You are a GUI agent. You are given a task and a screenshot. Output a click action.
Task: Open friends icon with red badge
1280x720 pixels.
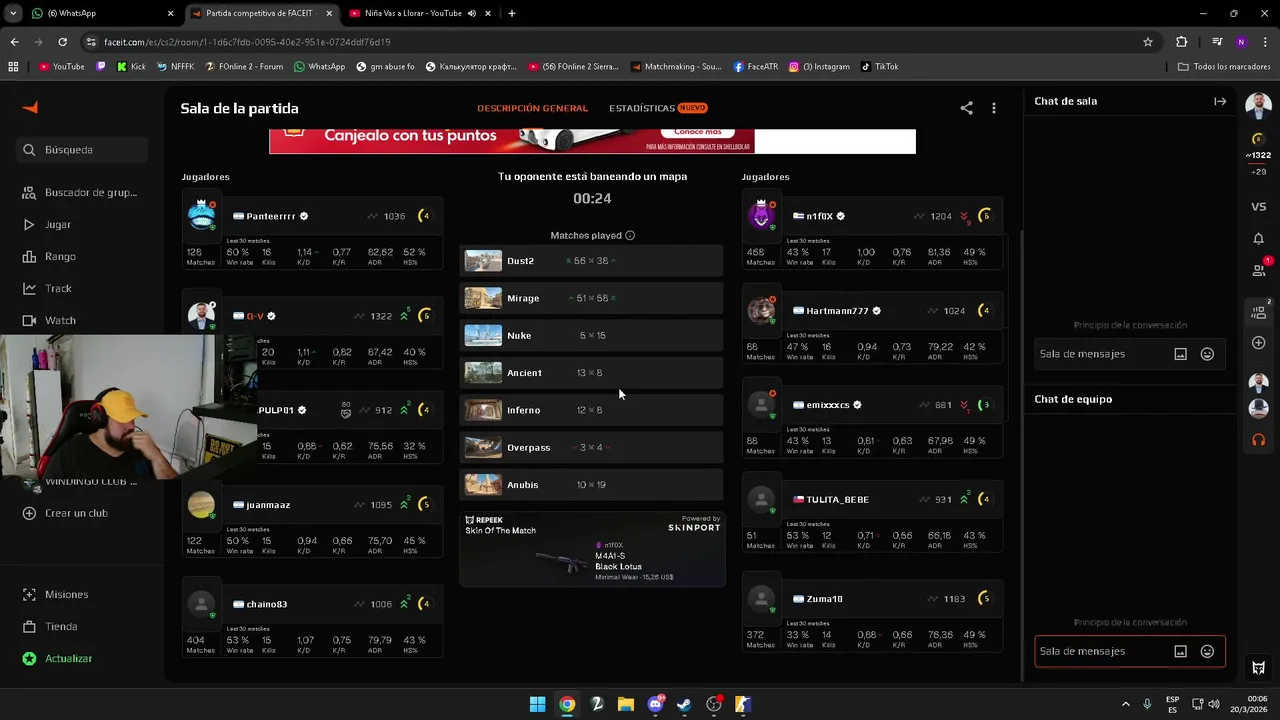click(x=1258, y=270)
